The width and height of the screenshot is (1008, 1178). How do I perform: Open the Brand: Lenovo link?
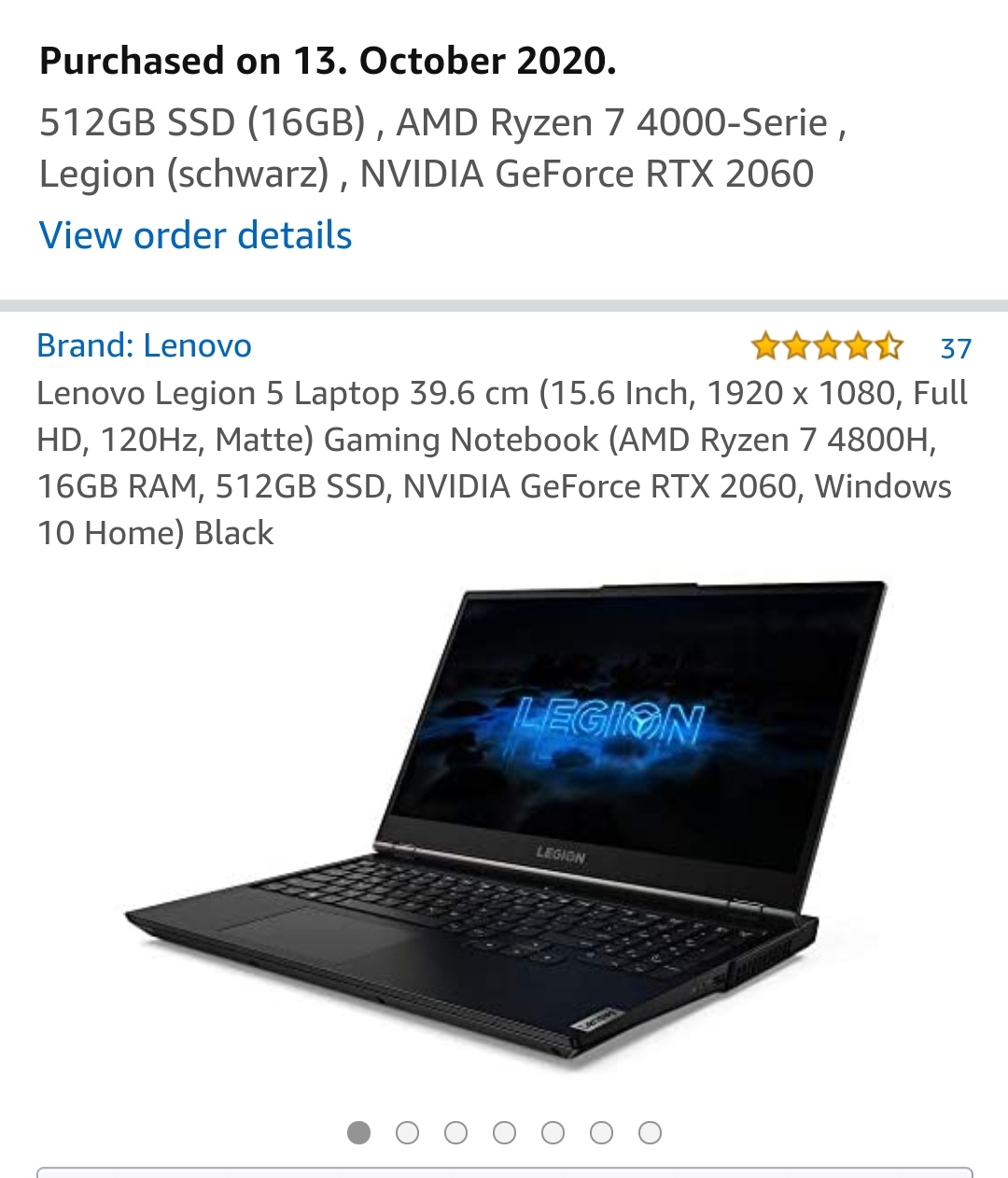click(144, 345)
